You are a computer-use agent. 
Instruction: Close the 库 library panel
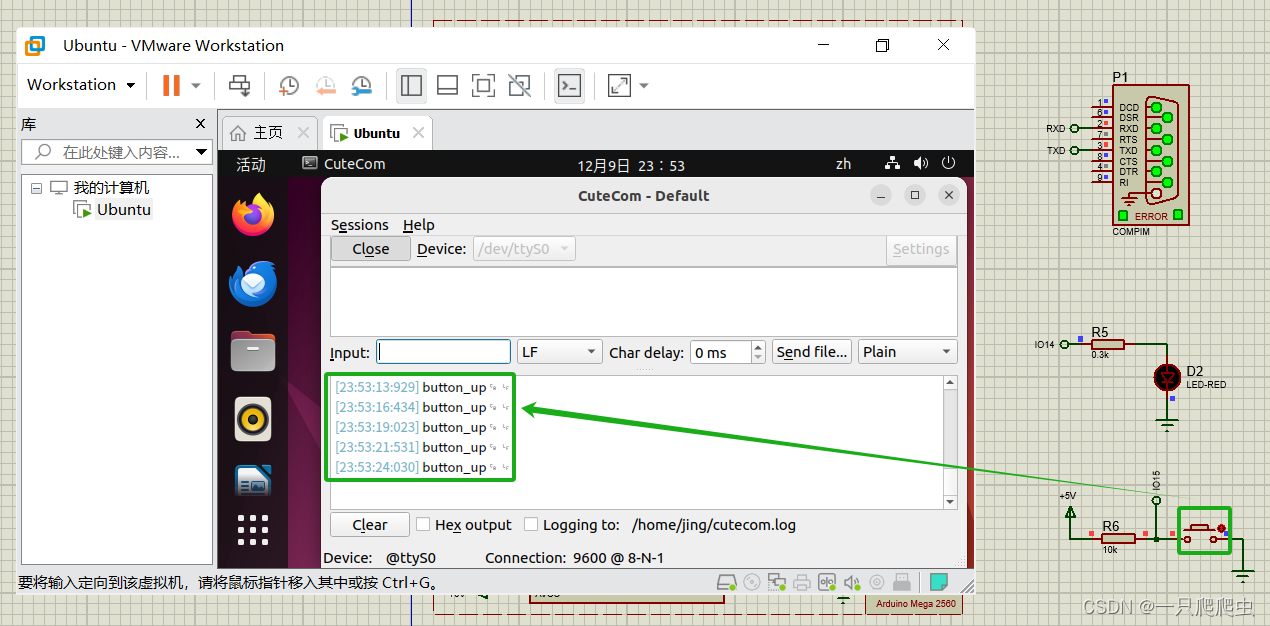199,124
